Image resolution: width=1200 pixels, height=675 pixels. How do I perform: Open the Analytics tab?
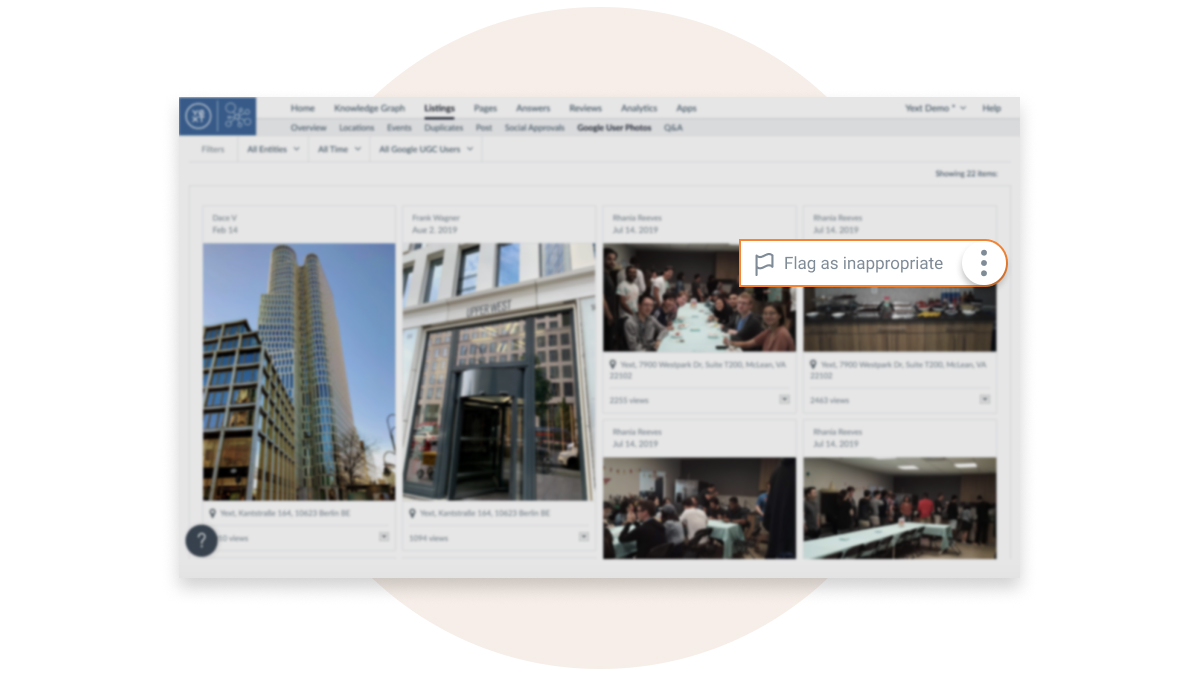tap(639, 108)
